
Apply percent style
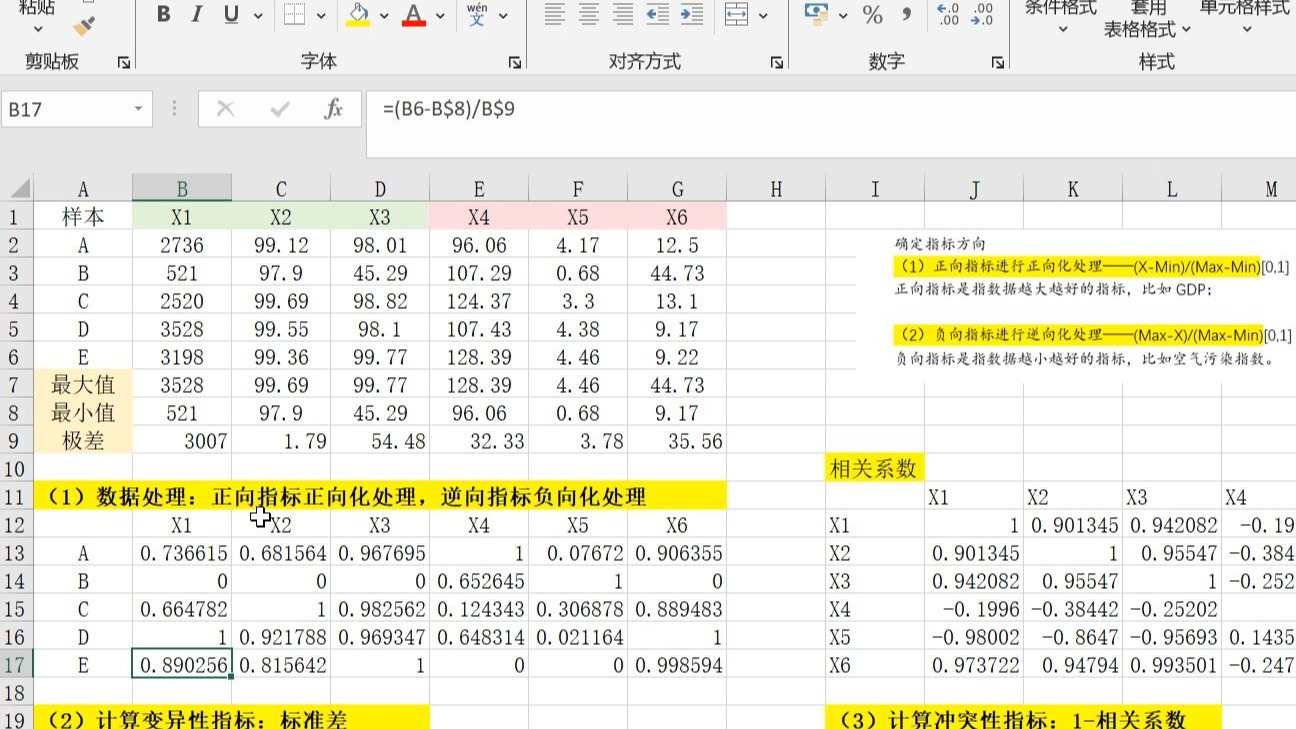click(873, 15)
